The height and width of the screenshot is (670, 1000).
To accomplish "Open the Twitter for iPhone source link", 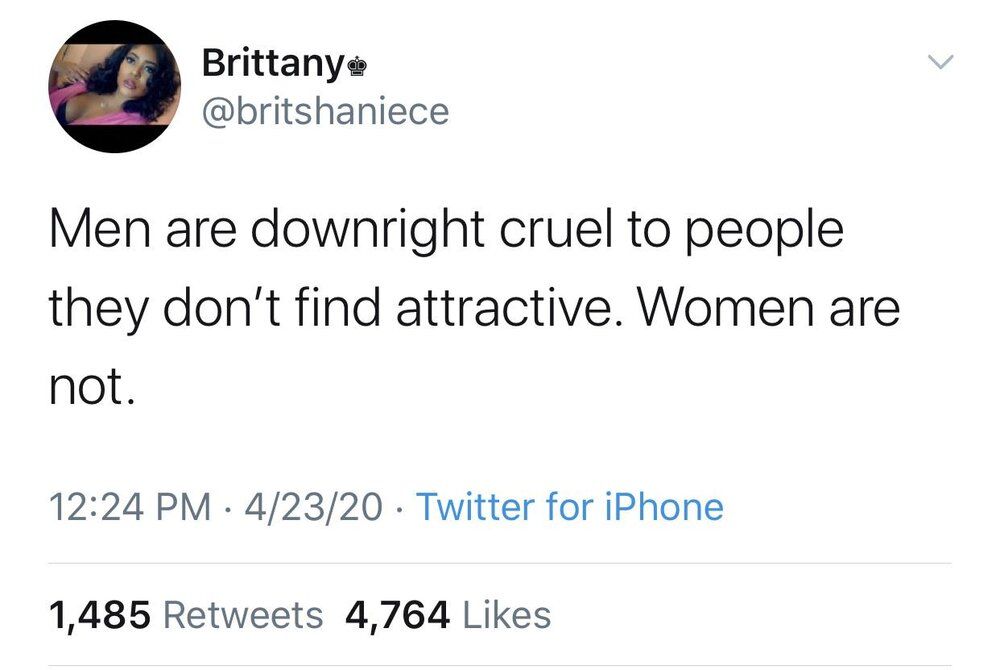I will click(x=570, y=507).
